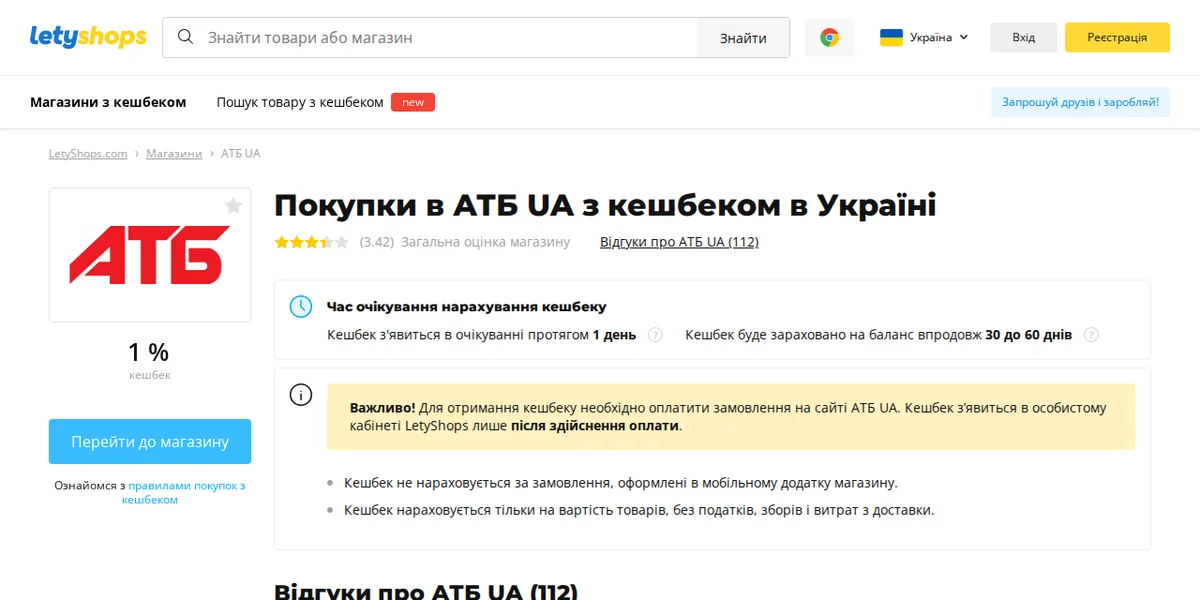Click the red 'new' badge
Viewport: 1200px width, 600px height.
pos(413,102)
